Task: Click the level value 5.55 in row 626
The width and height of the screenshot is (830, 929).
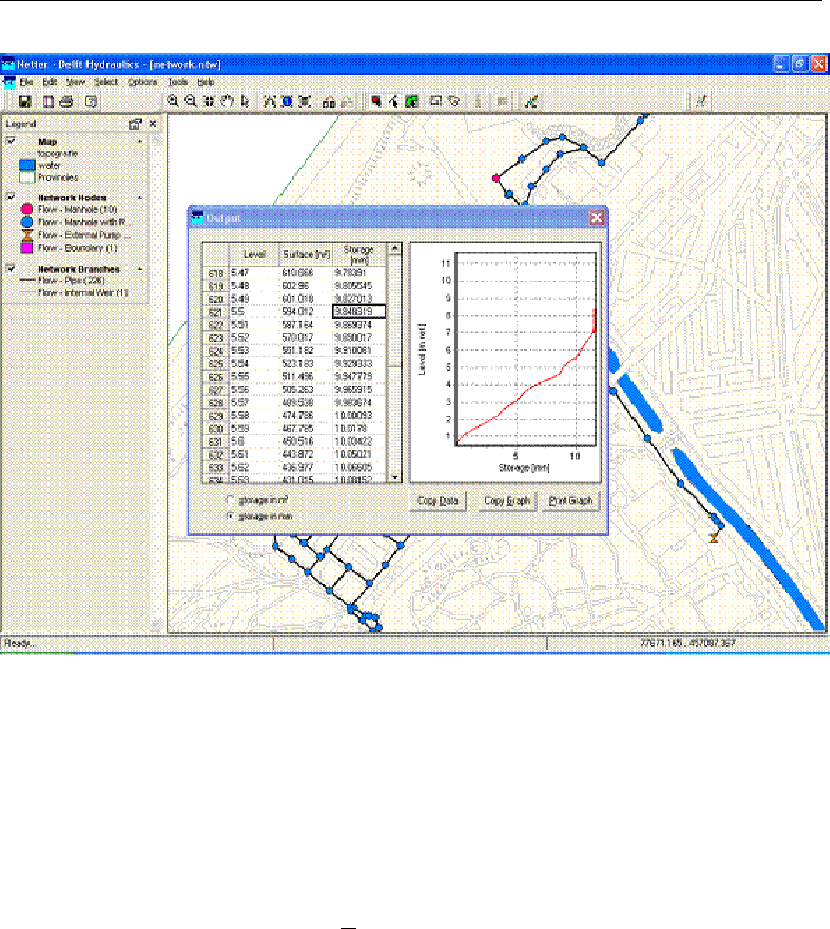Action: (x=255, y=377)
